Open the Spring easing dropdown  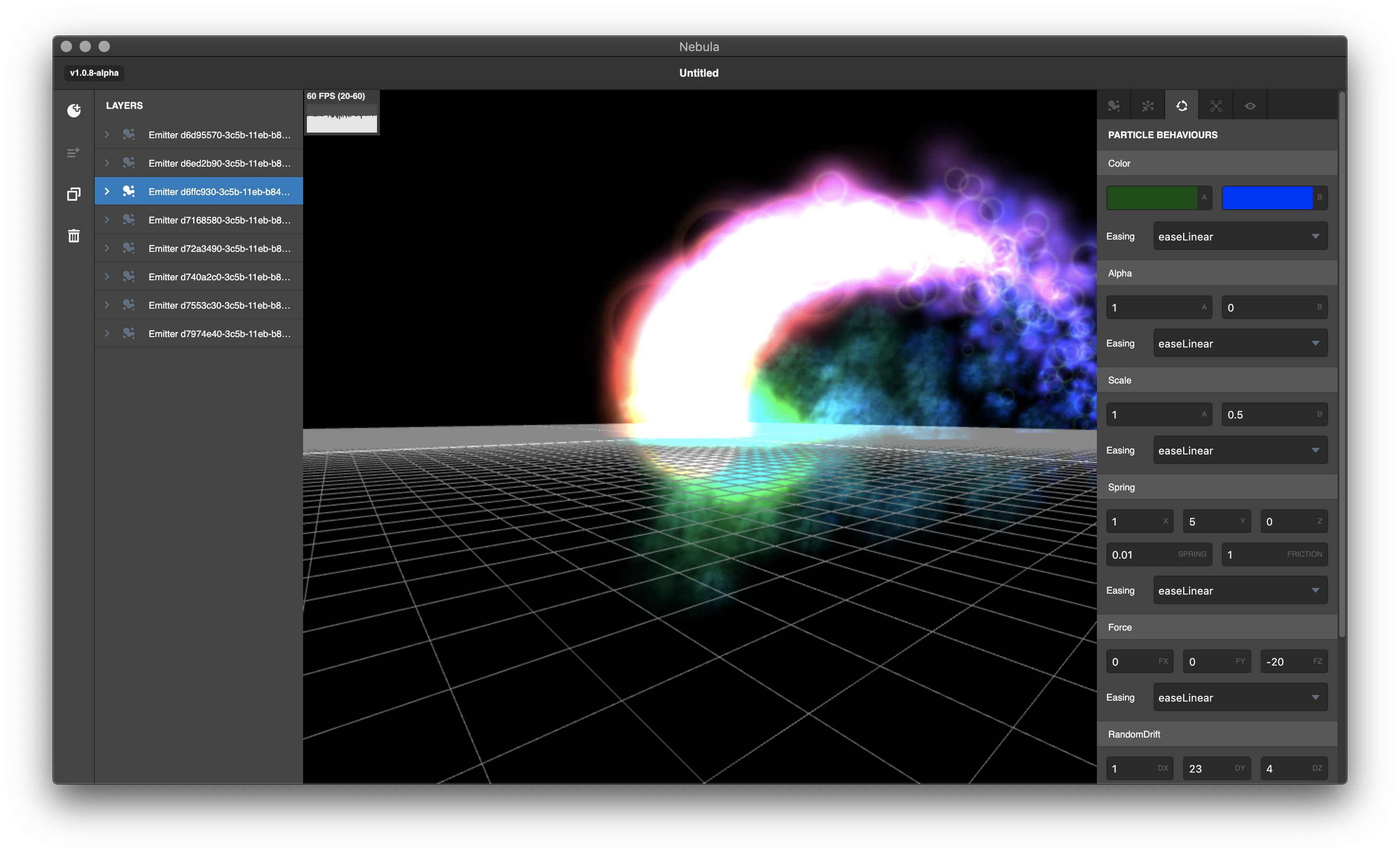(x=1240, y=590)
